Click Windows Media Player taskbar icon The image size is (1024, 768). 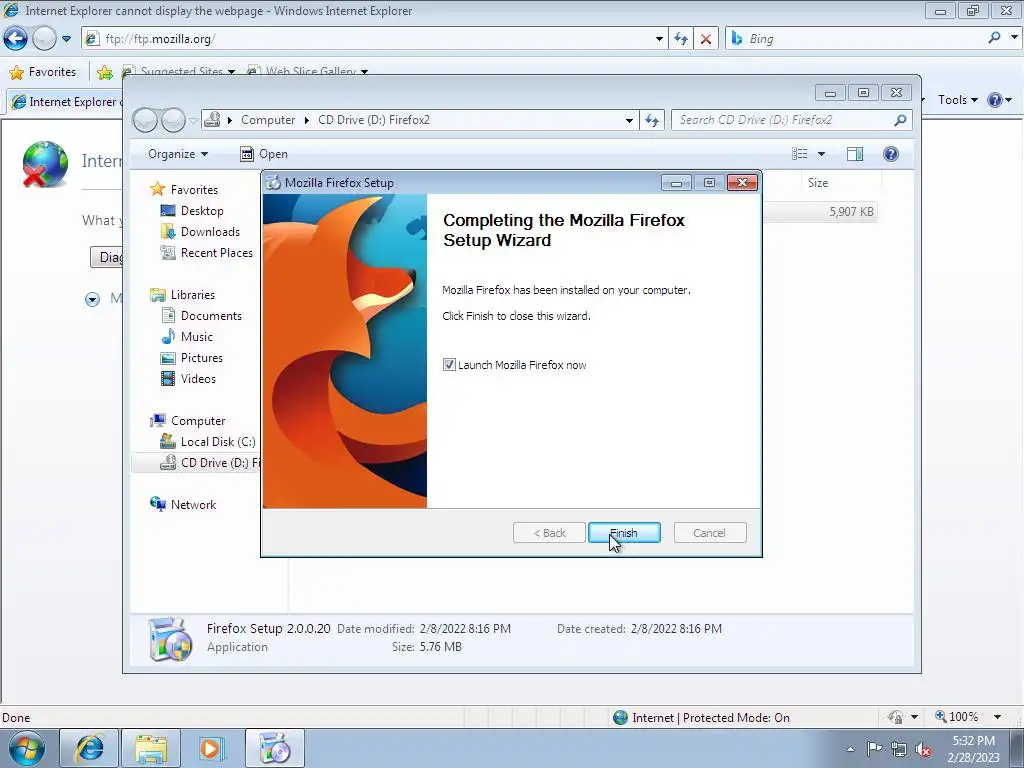[212, 748]
